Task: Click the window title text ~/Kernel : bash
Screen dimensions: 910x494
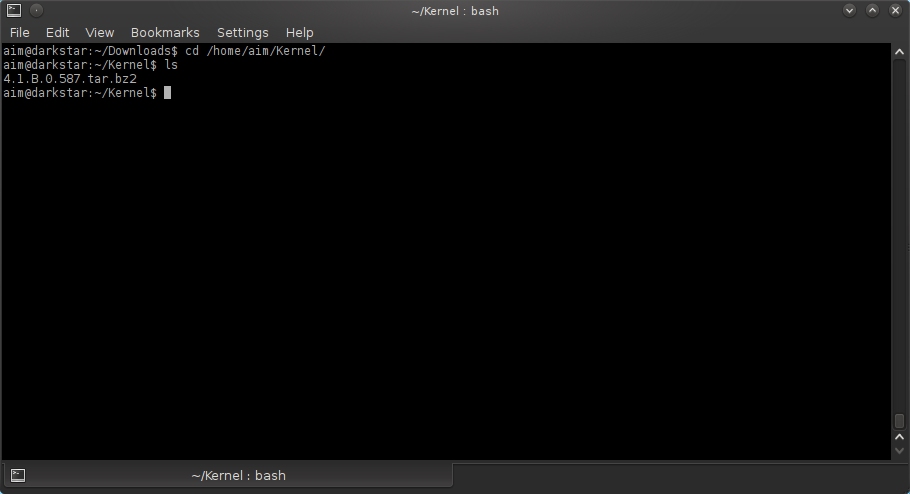Action: point(454,11)
